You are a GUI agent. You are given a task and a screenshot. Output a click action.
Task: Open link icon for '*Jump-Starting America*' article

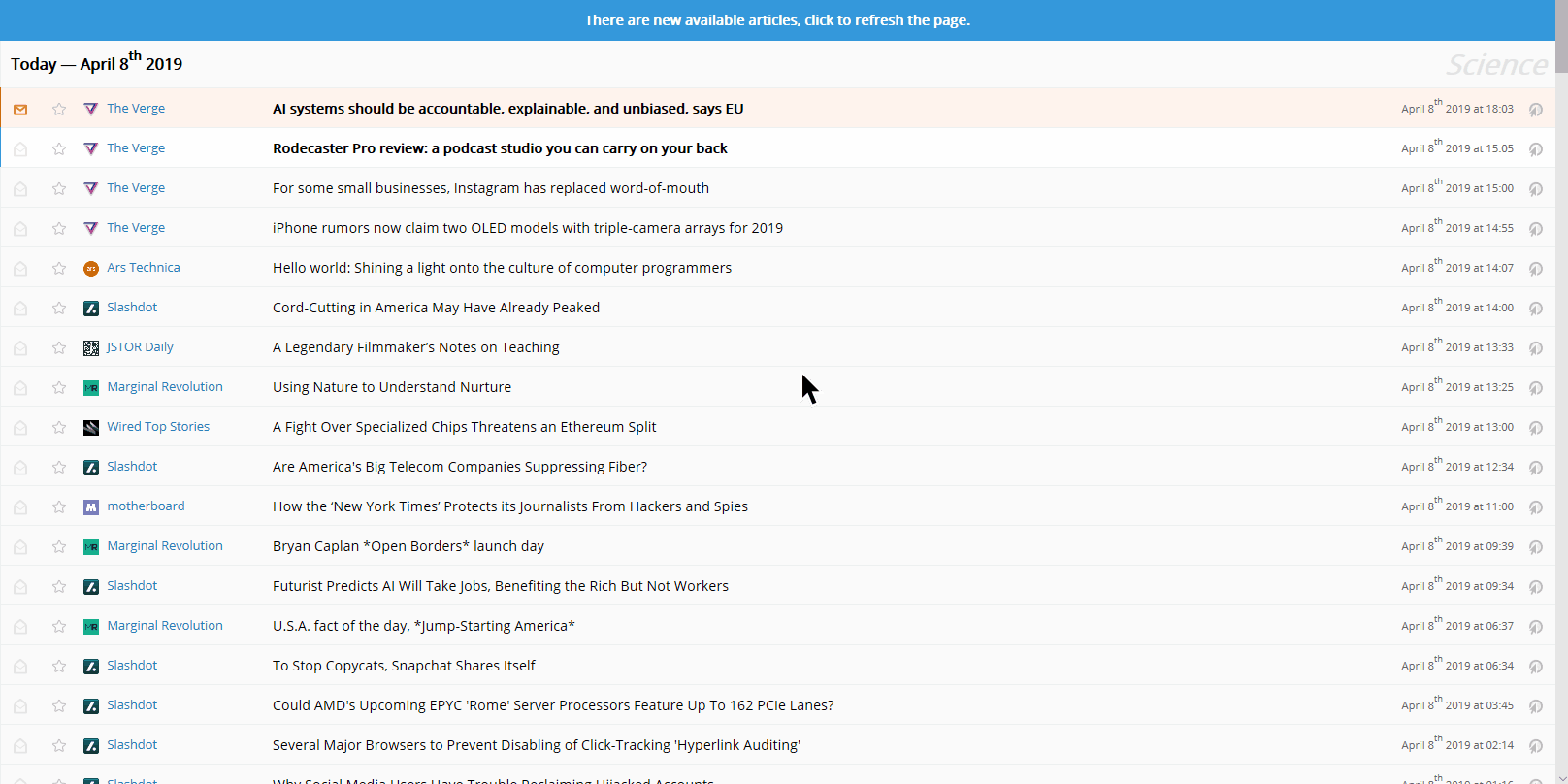(1536, 627)
